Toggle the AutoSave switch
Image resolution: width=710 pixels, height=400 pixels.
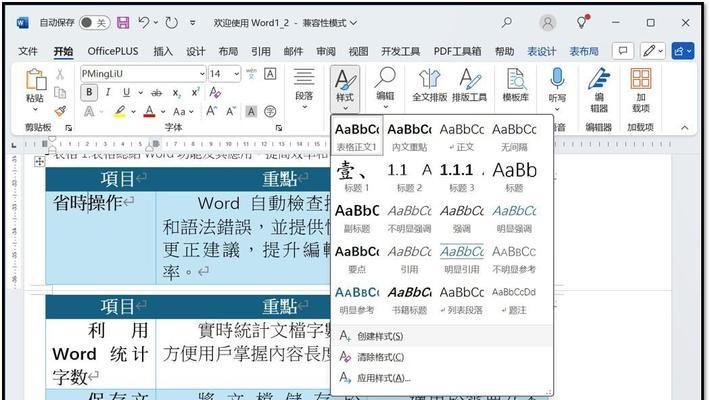tap(94, 23)
